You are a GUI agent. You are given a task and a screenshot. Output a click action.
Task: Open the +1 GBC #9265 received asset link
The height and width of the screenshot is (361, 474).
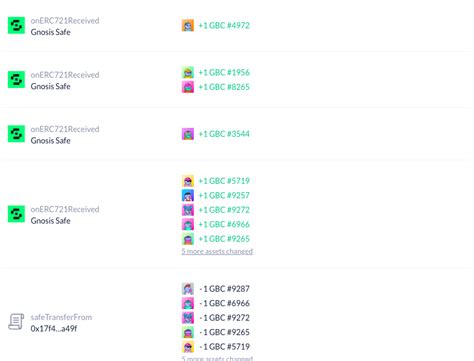pos(224,239)
